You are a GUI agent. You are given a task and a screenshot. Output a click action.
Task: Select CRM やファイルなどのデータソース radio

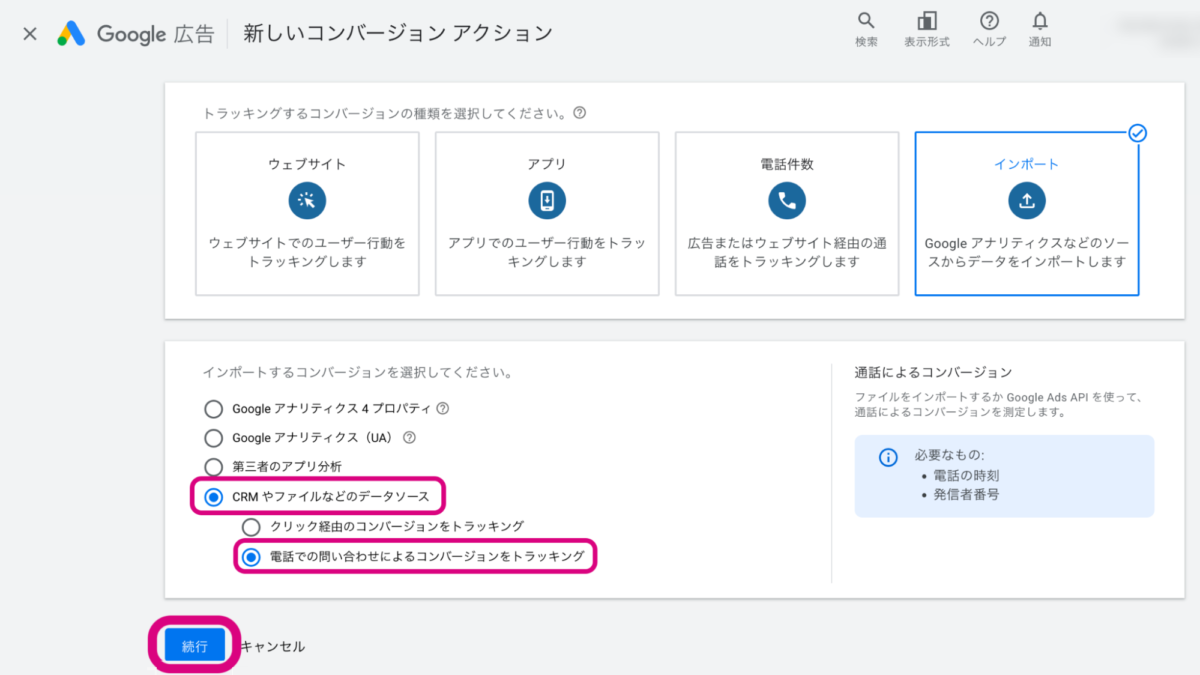point(213,496)
